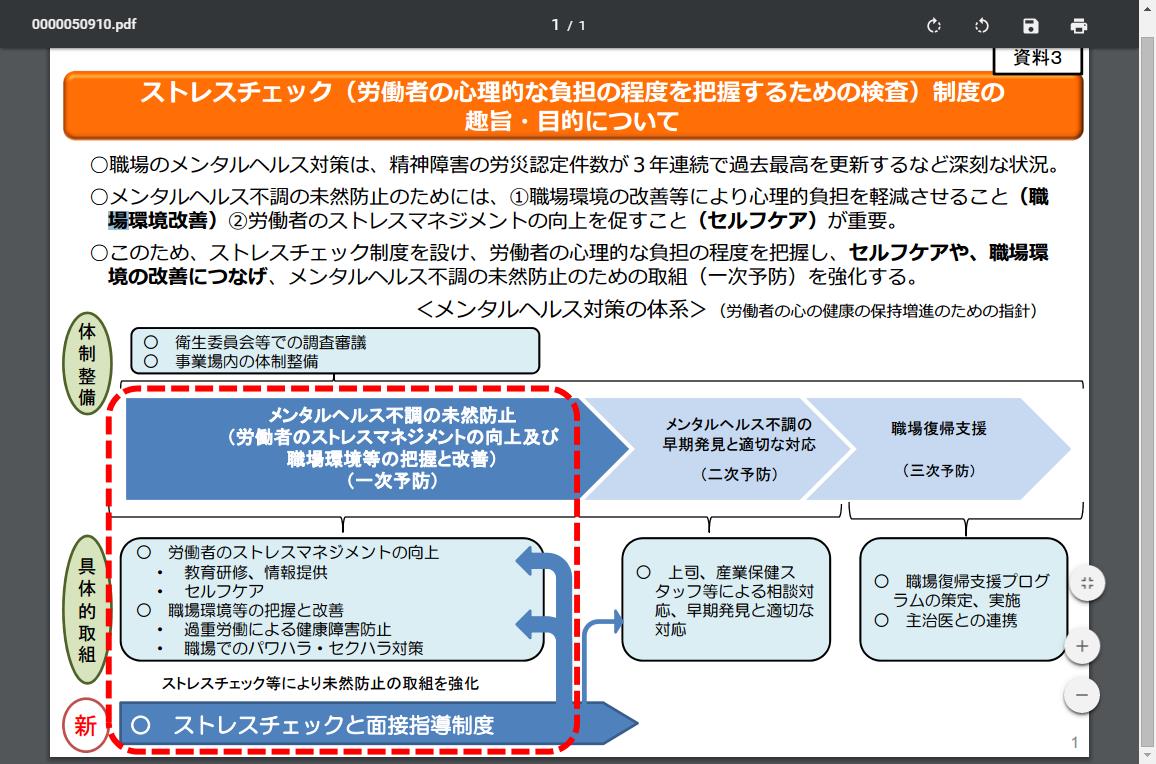Click the 資料3 label box
This screenshot has height=764, width=1156.
(x=1037, y=59)
